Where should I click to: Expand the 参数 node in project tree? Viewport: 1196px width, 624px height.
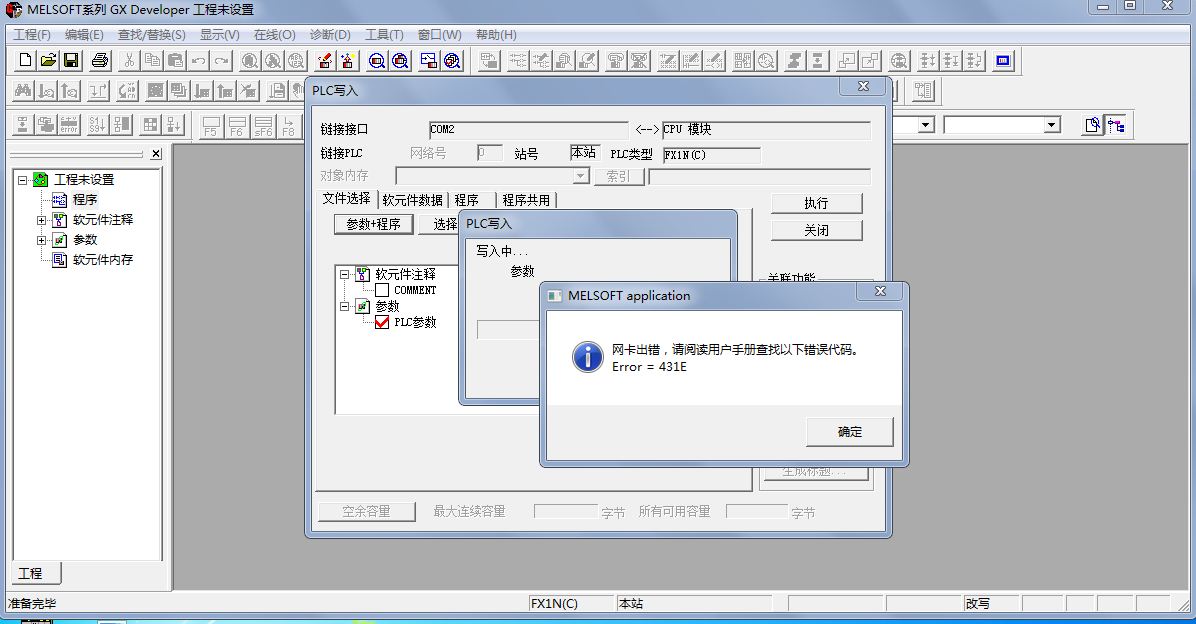[x=41, y=240]
